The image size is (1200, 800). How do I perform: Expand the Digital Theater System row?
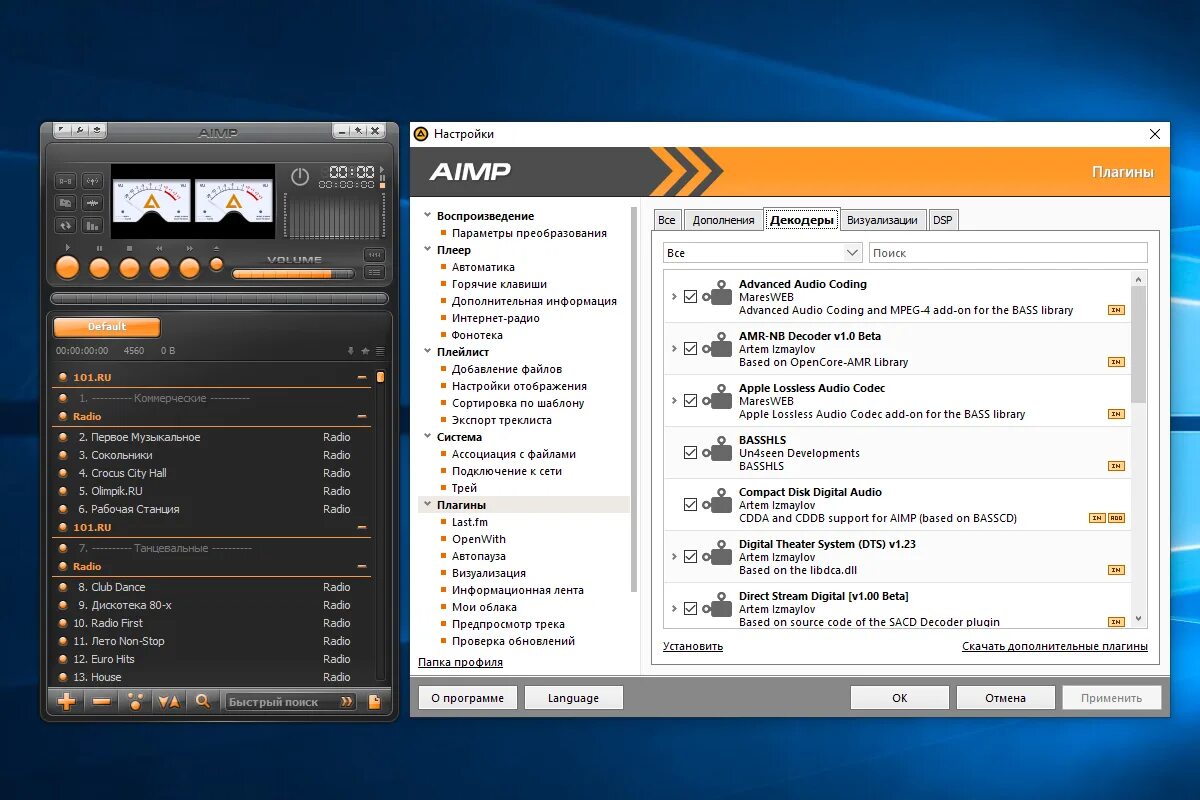(674, 557)
